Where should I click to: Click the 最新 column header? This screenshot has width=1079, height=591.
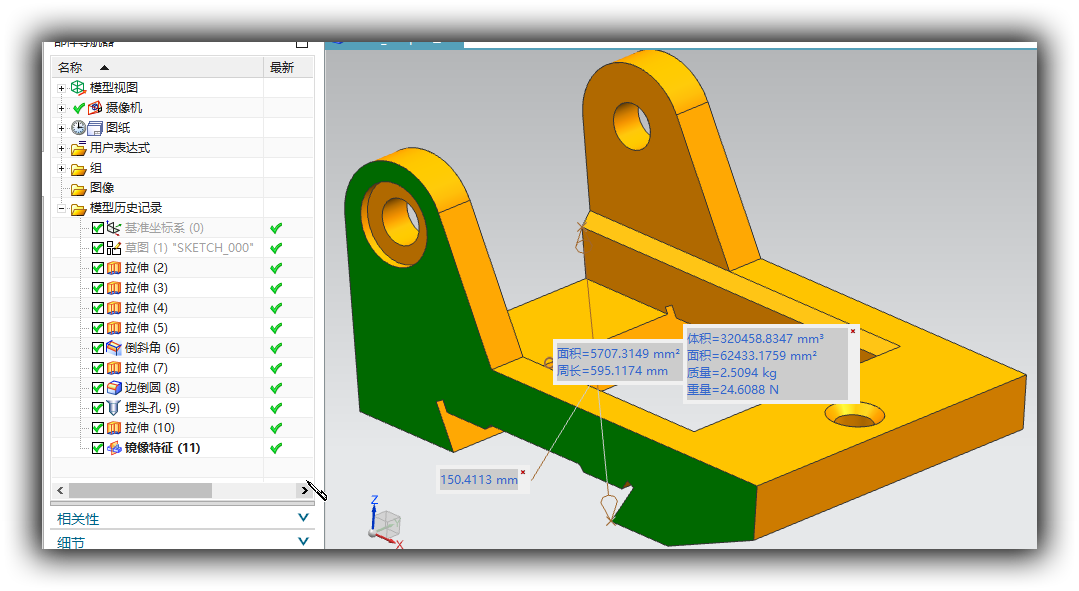coord(282,67)
